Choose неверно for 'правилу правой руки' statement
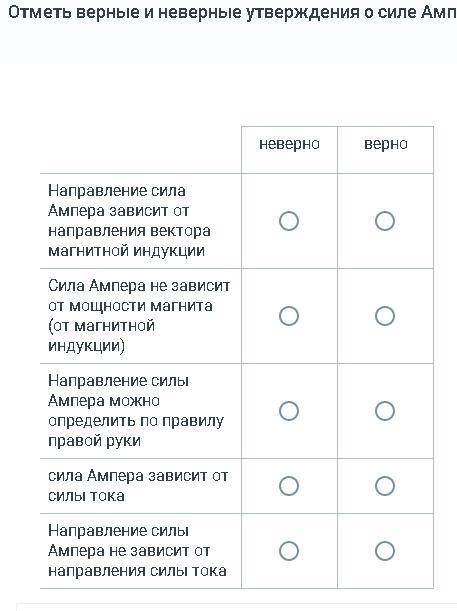Image resolution: width=457 pixels, height=611 pixels. [x=289, y=411]
